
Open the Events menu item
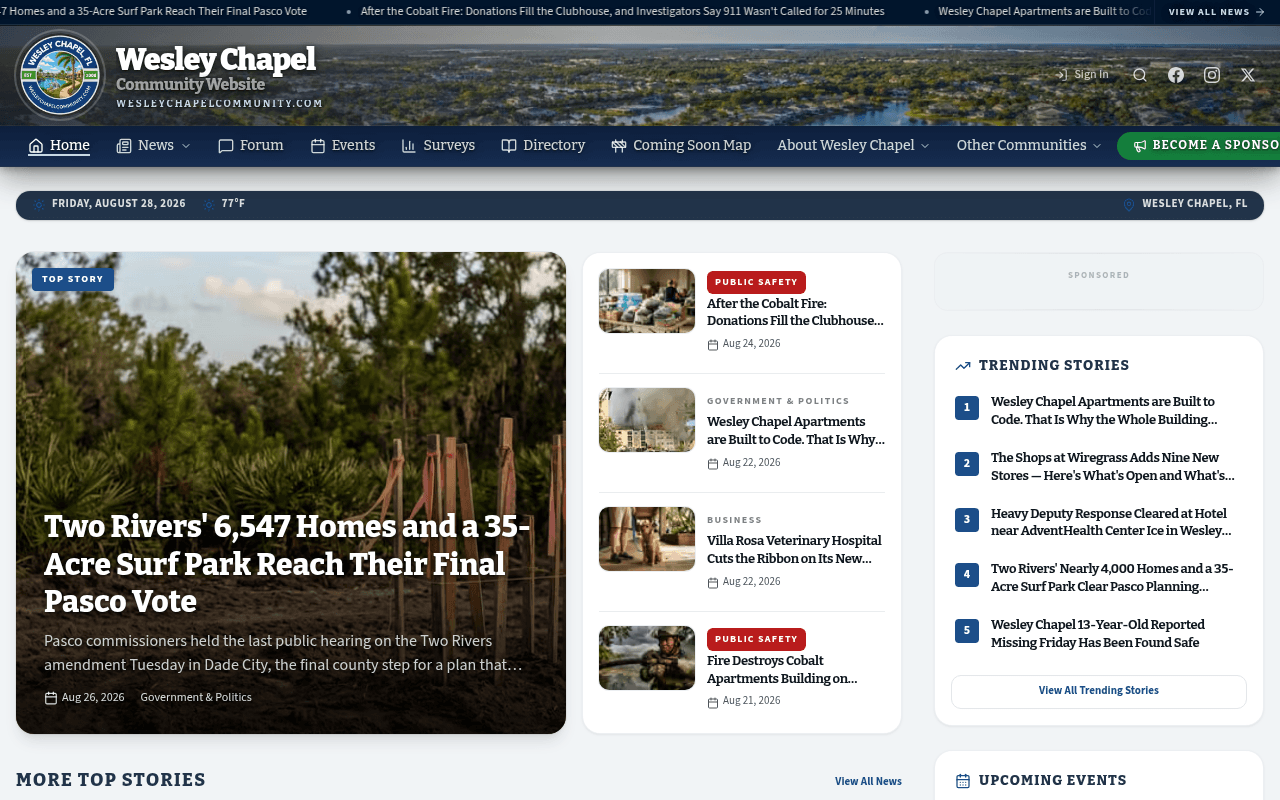(x=343, y=146)
